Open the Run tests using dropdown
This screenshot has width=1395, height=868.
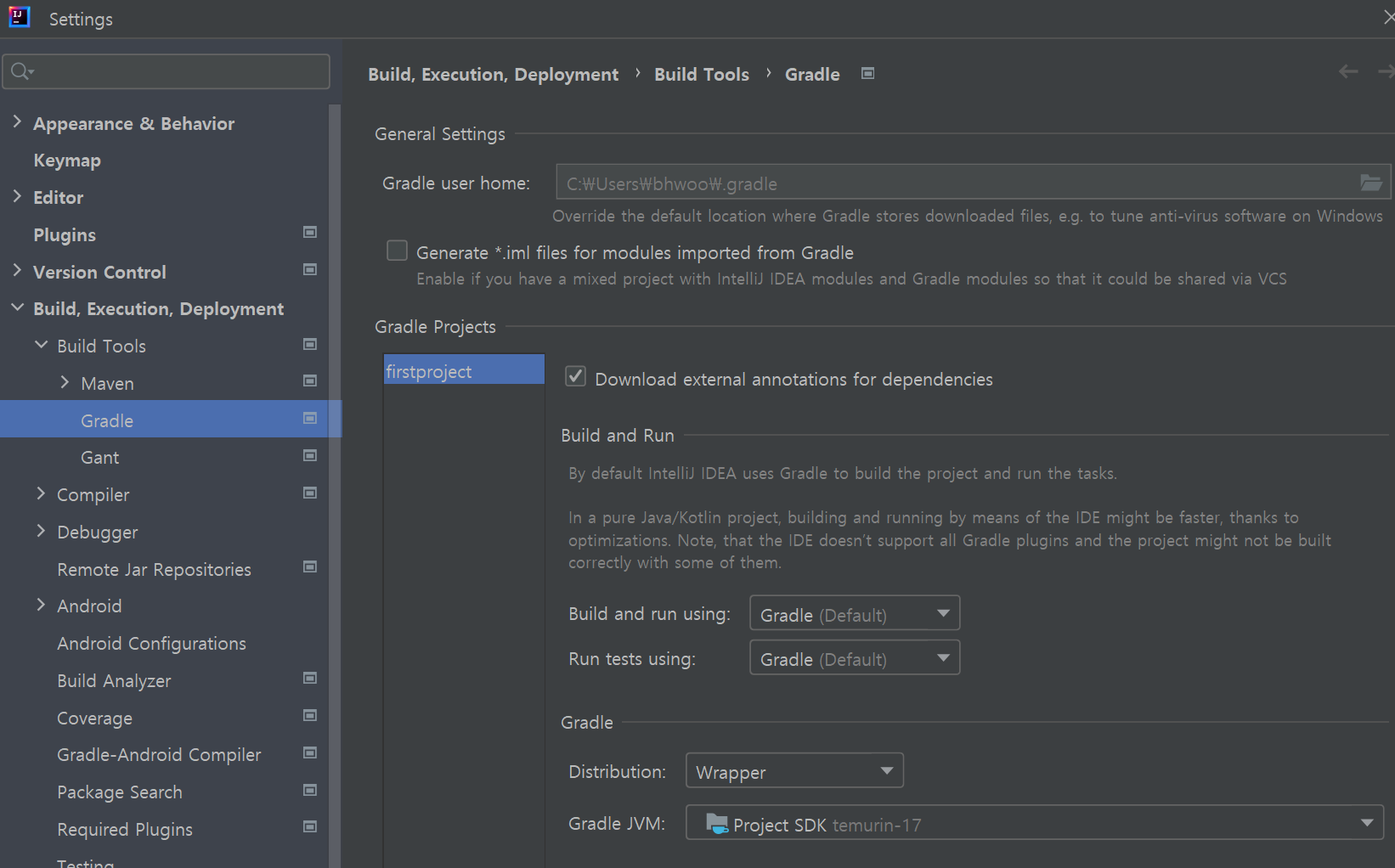855,657
